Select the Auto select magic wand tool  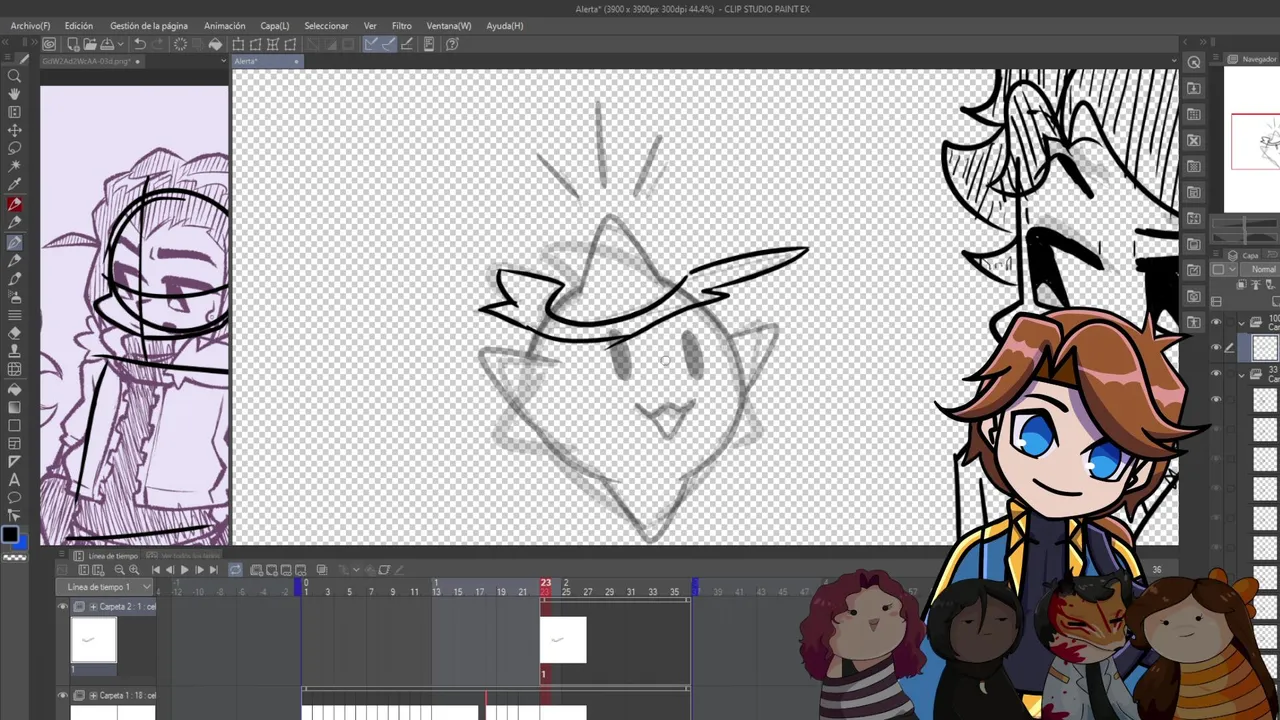click(x=14, y=166)
